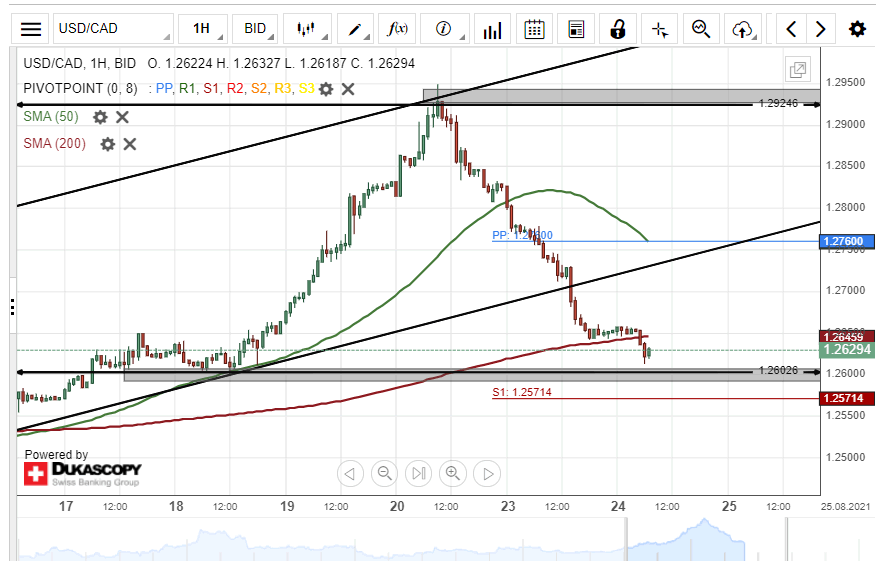The width and height of the screenshot is (880, 574).
Task: Click the 1.25714 S1 price tag
Action: (847, 398)
